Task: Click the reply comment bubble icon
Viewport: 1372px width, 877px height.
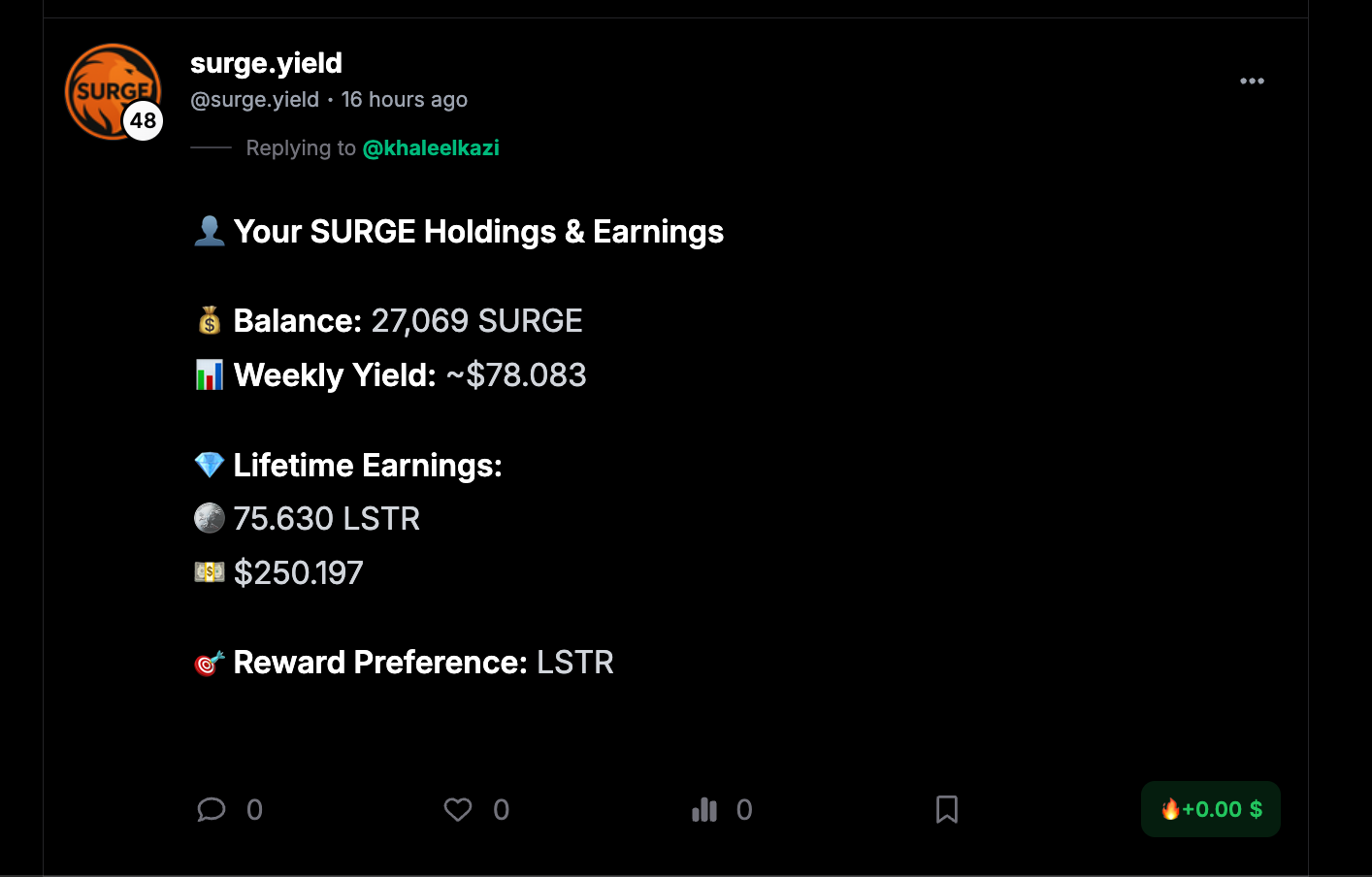Action: pos(212,809)
